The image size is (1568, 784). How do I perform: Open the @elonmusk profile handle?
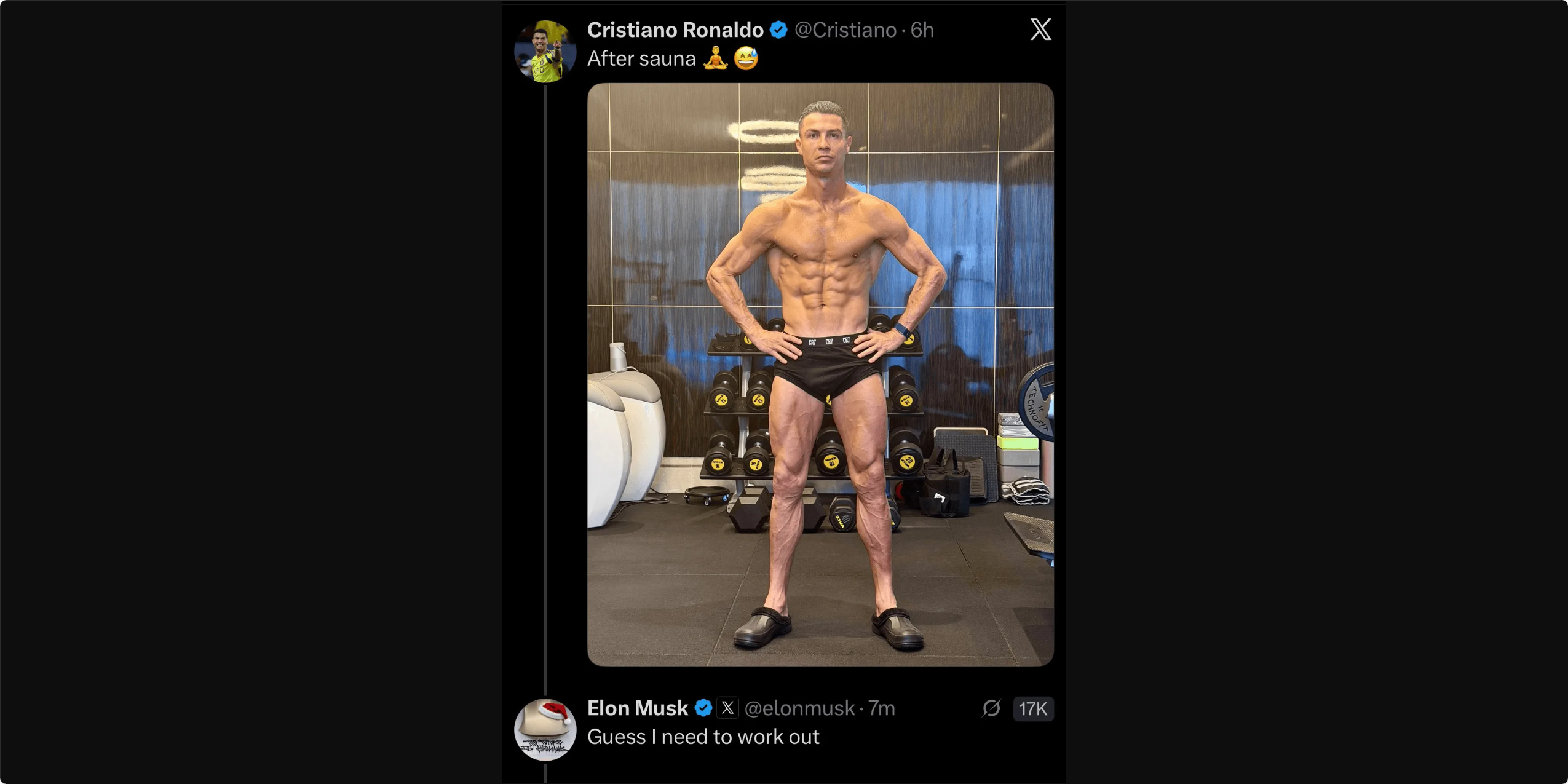coord(798,708)
